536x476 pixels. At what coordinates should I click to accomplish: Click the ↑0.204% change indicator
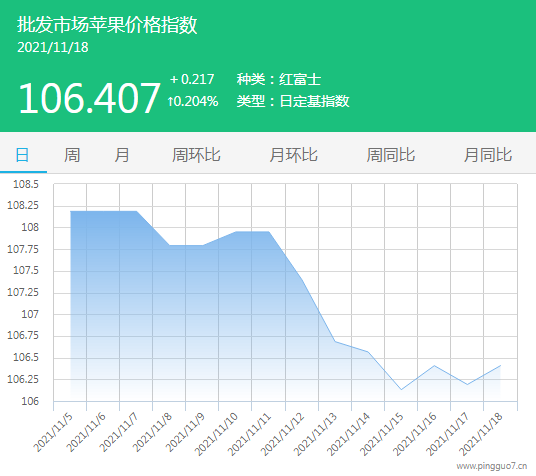click(x=193, y=101)
